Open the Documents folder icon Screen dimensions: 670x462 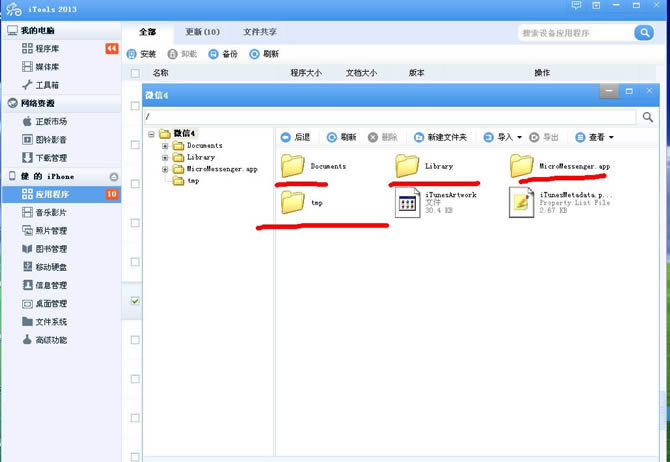[293, 166]
